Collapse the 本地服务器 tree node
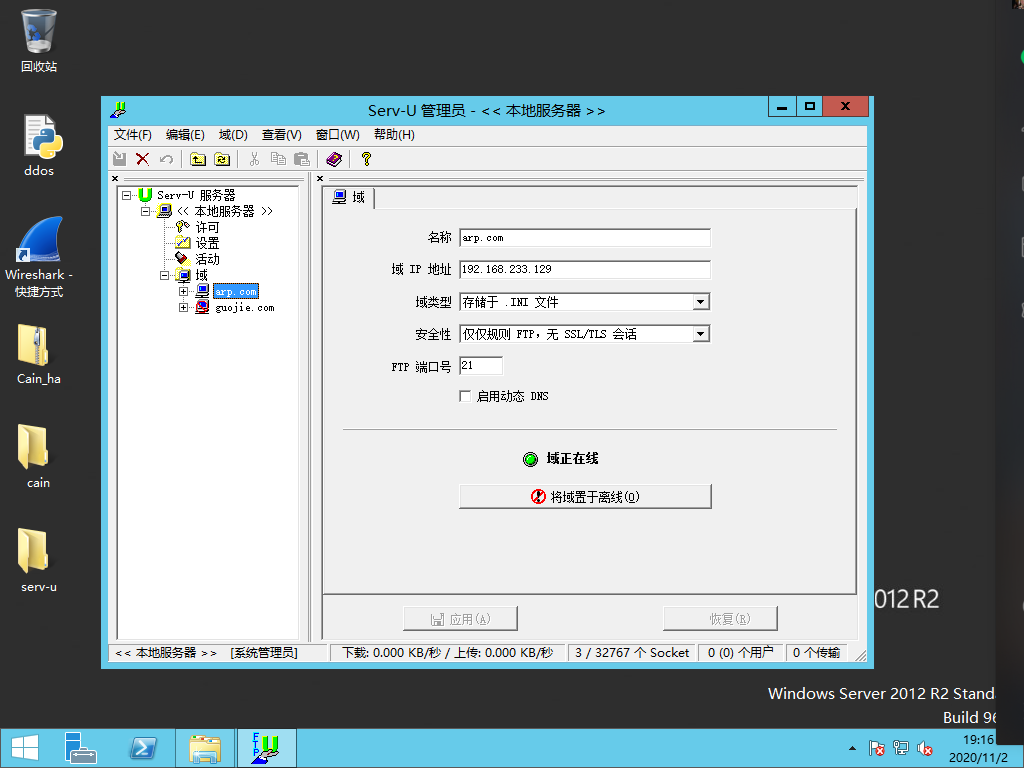 [146, 211]
